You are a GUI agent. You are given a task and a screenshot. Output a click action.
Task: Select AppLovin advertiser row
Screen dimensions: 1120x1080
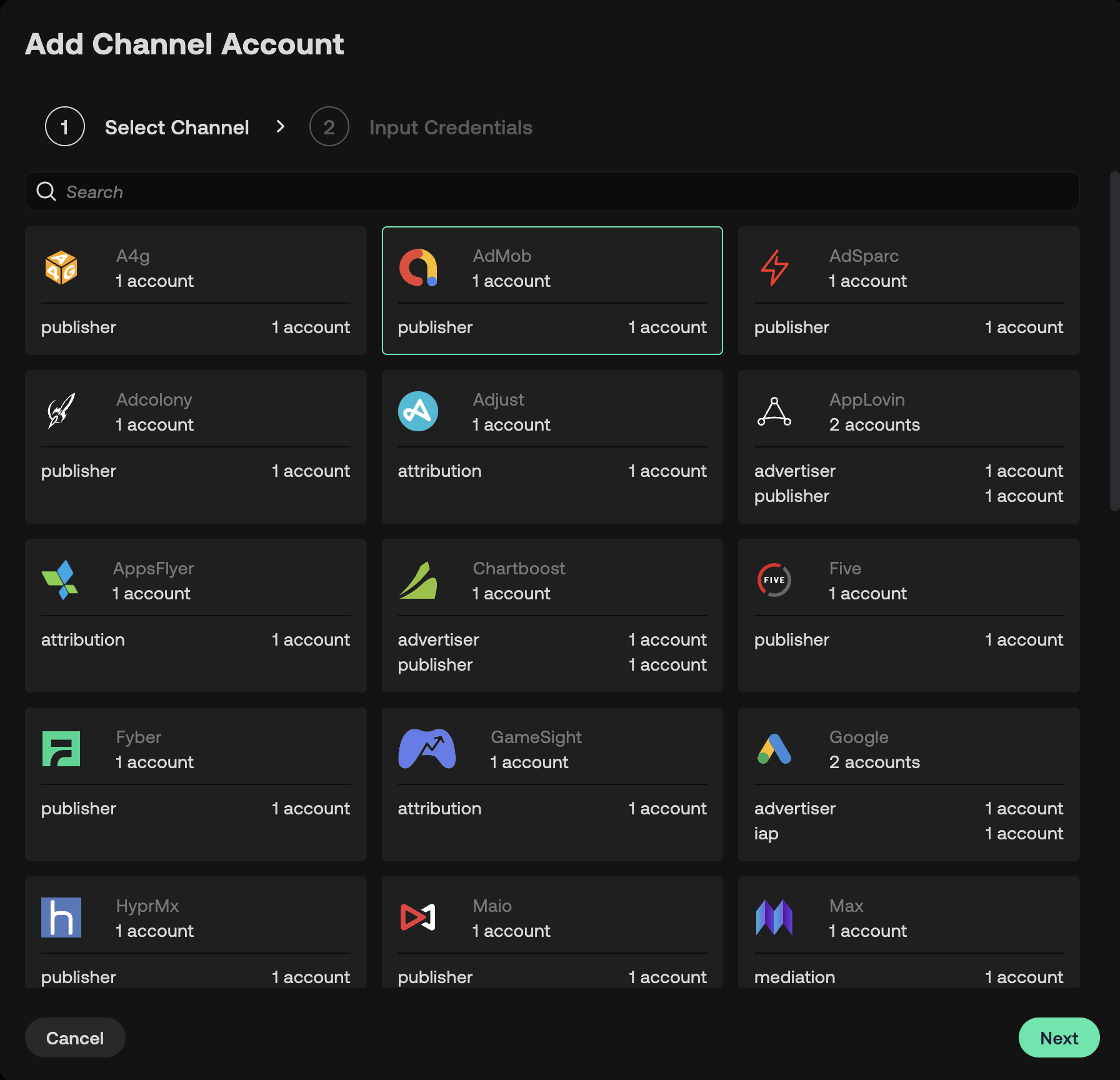point(909,471)
